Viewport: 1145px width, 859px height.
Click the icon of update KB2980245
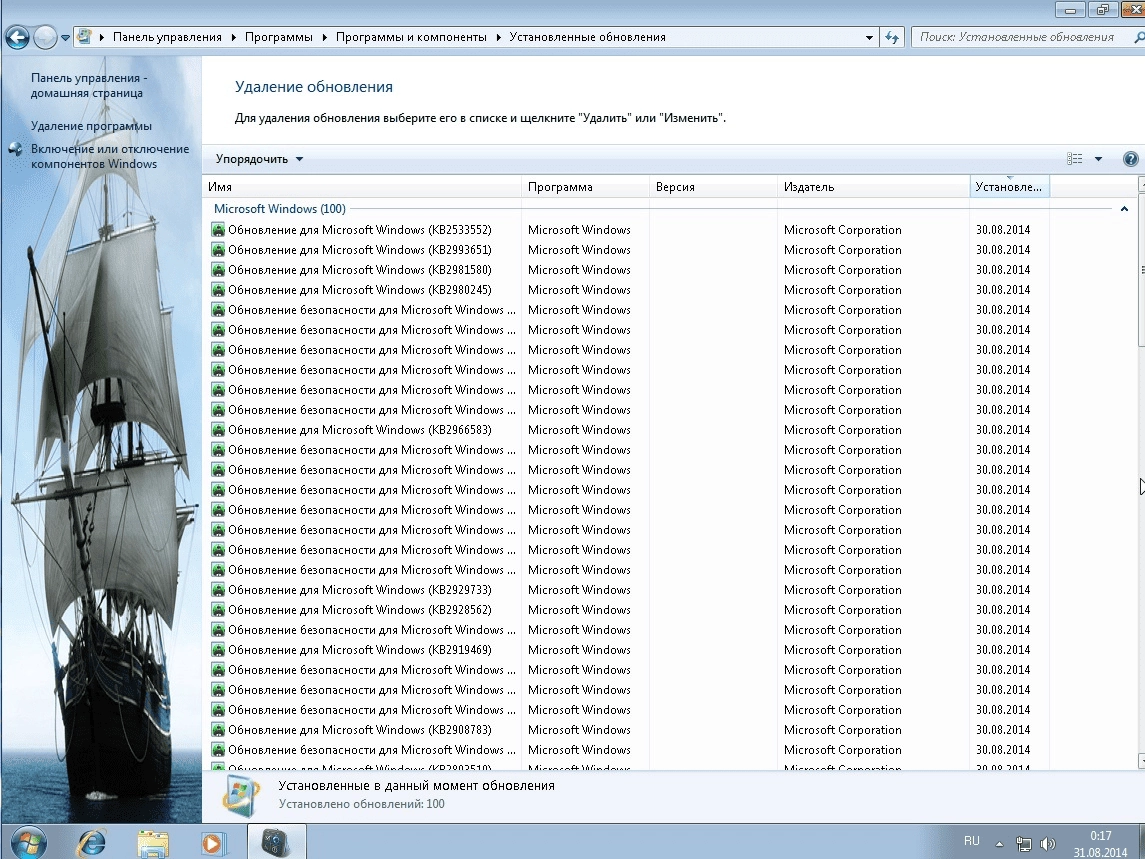[218, 290]
